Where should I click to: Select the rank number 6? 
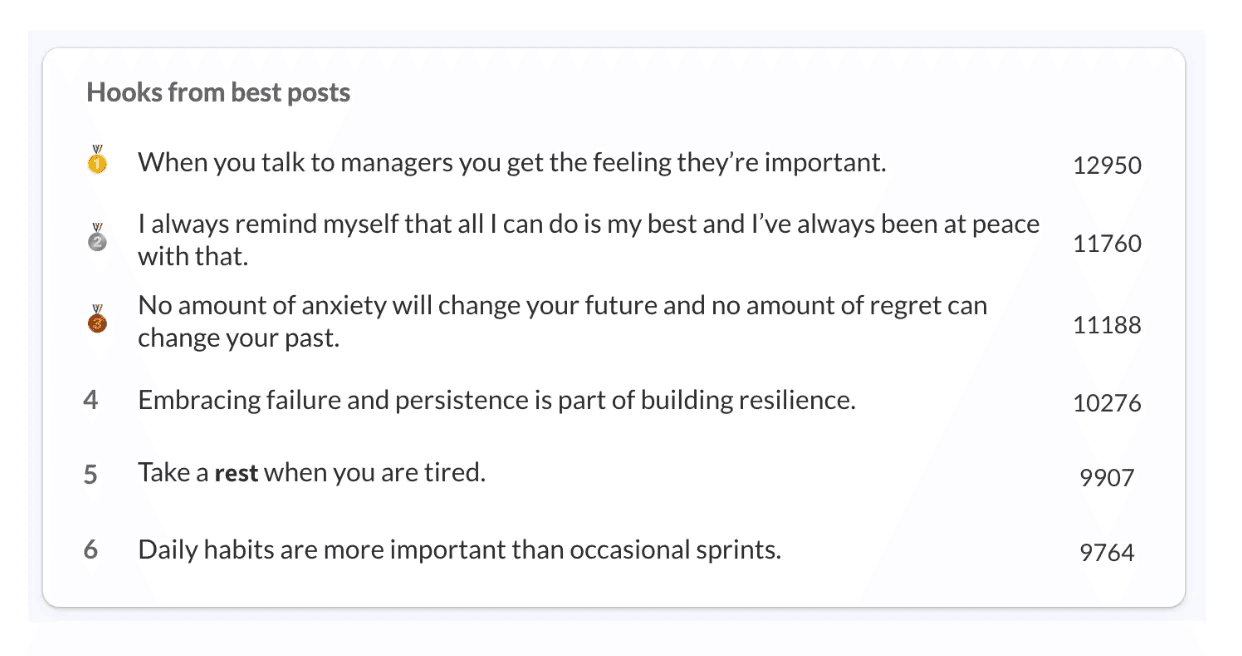point(91,549)
